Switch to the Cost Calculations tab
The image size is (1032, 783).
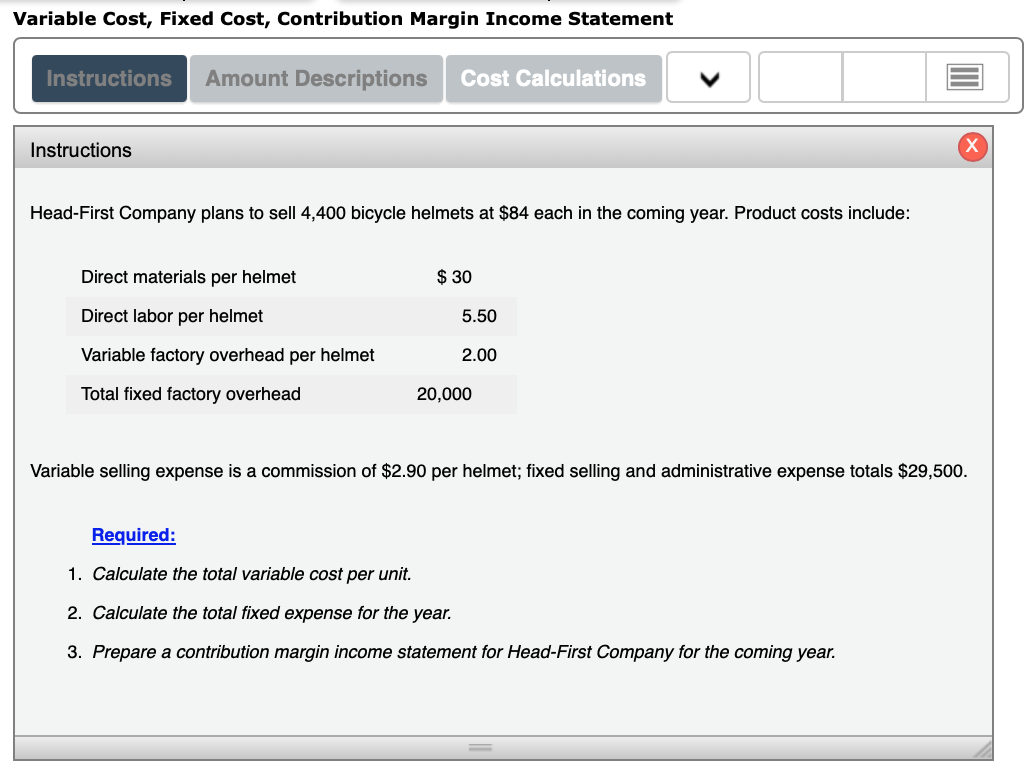[x=553, y=77]
